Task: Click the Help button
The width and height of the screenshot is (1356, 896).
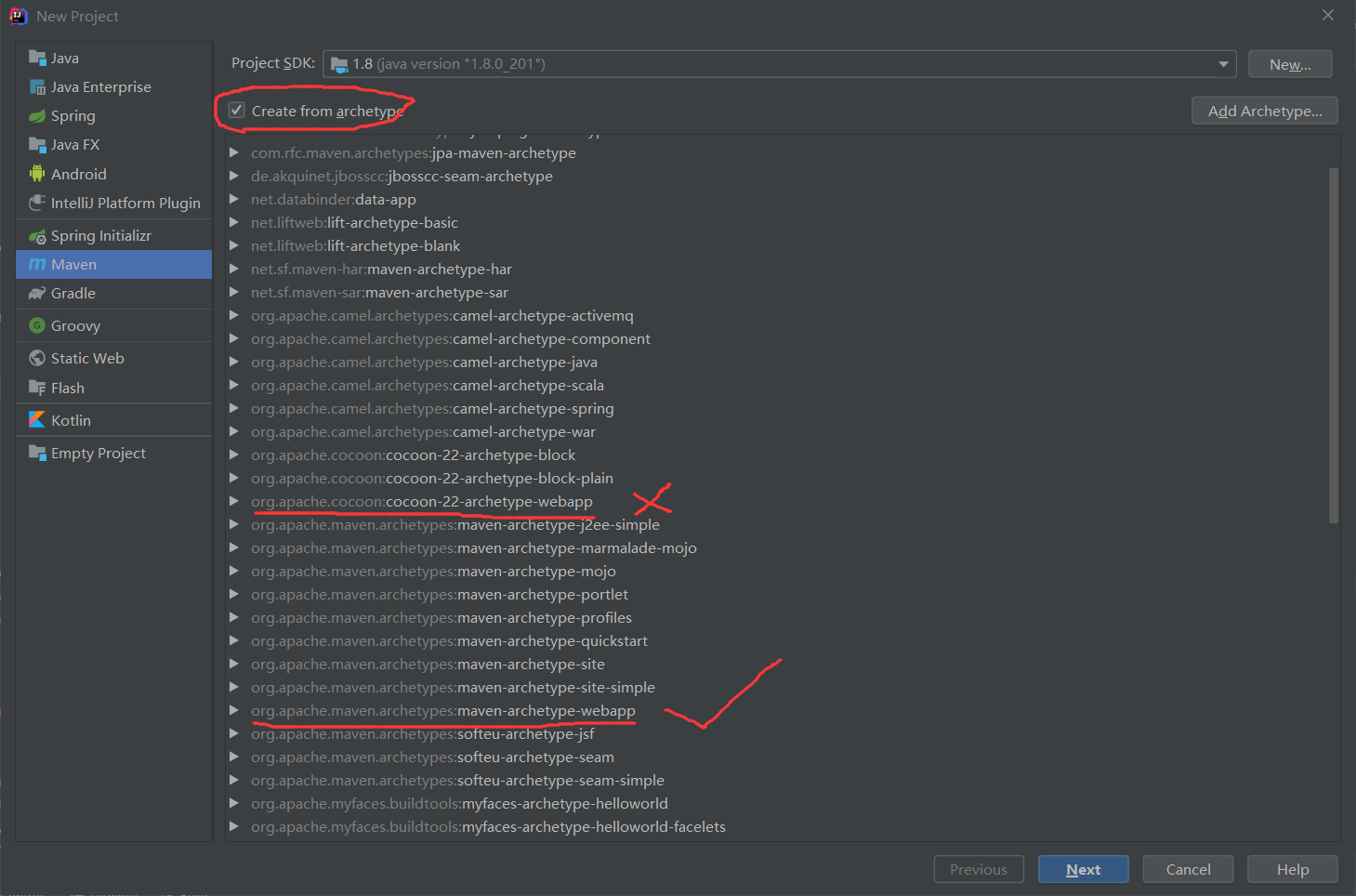Action: [x=1293, y=869]
